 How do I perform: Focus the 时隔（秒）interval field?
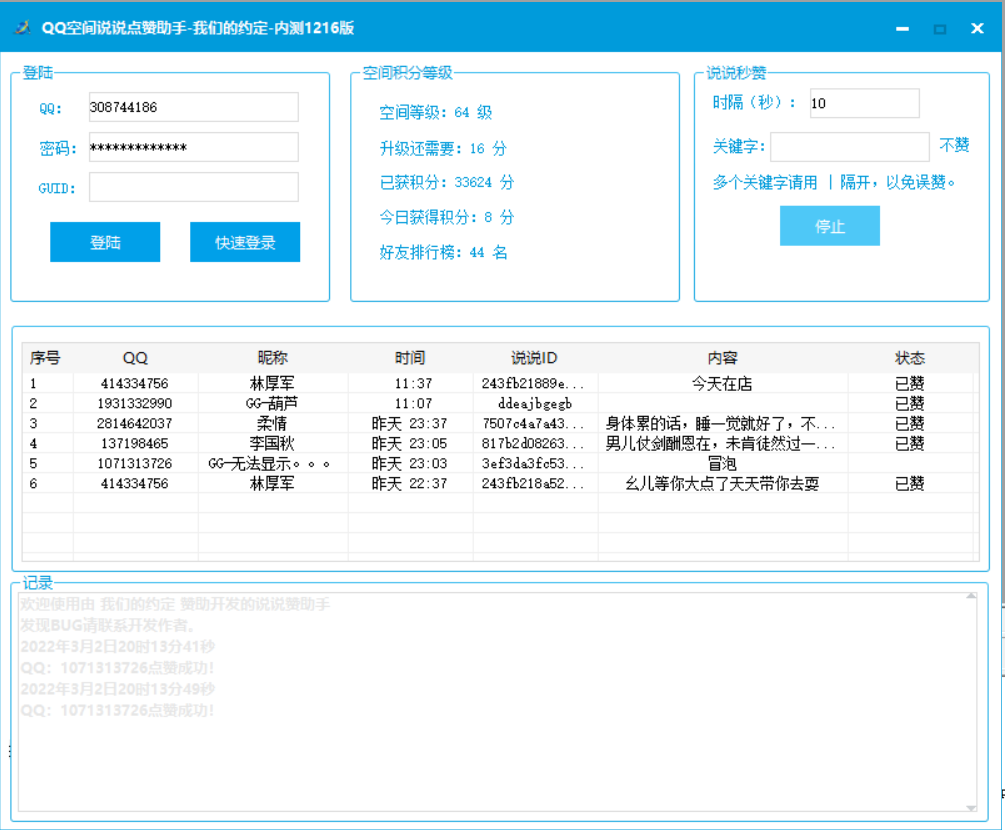[865, 103]
